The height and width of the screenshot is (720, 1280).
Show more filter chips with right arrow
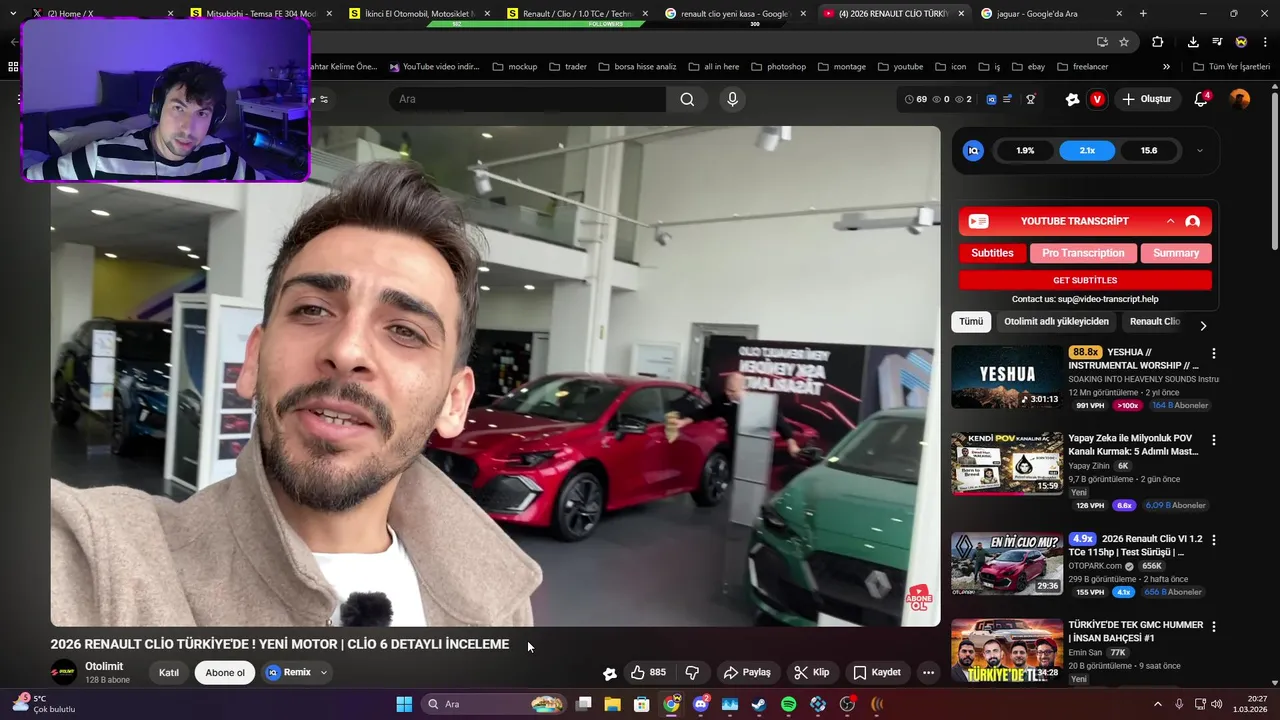(x=1203, y=325)
